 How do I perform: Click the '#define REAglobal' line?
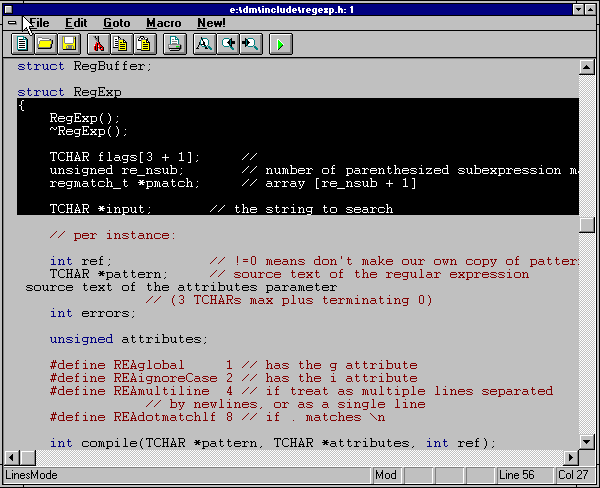click(x=233, y=365)
